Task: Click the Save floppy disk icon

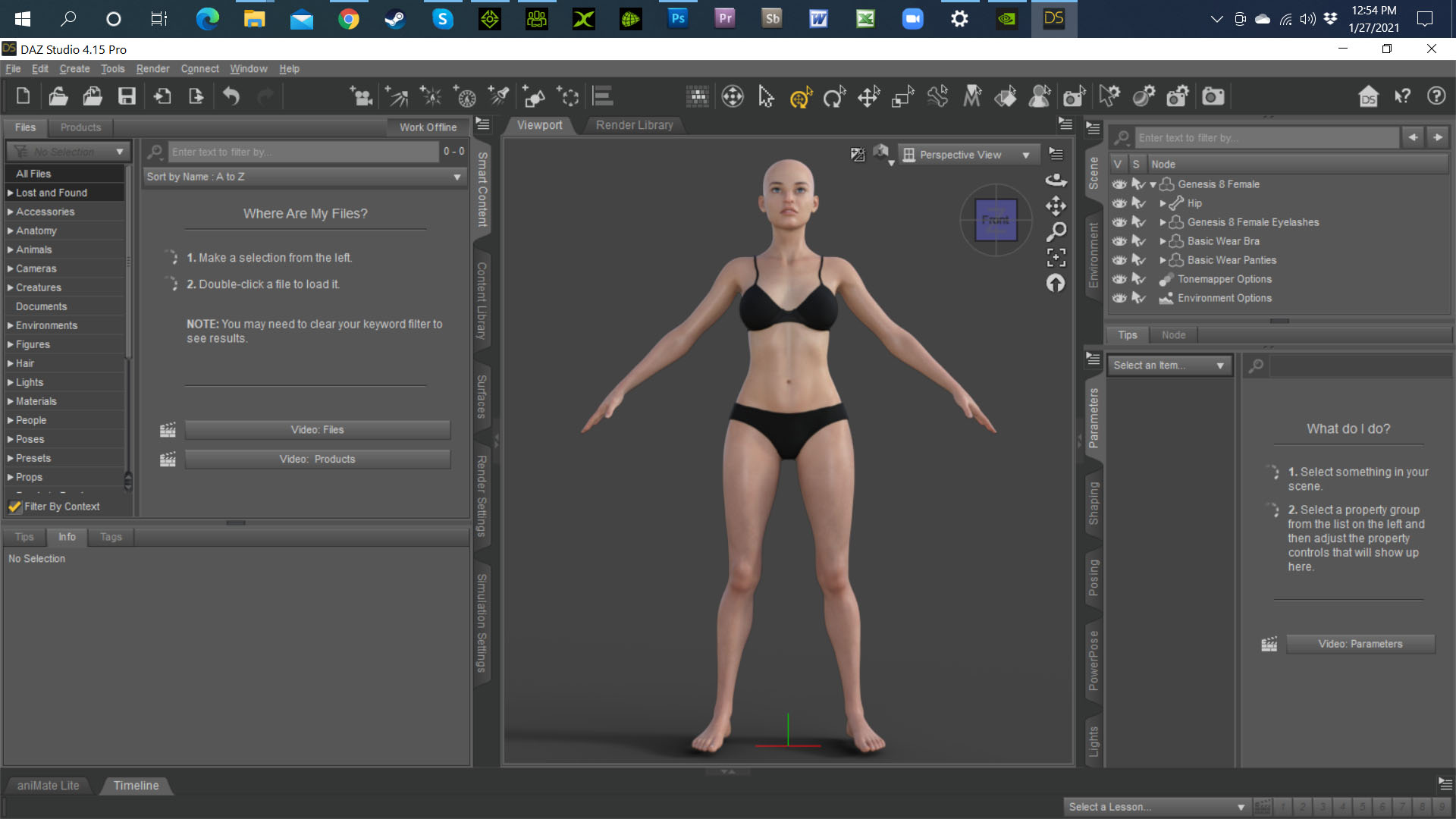Action: coord(127,96)
